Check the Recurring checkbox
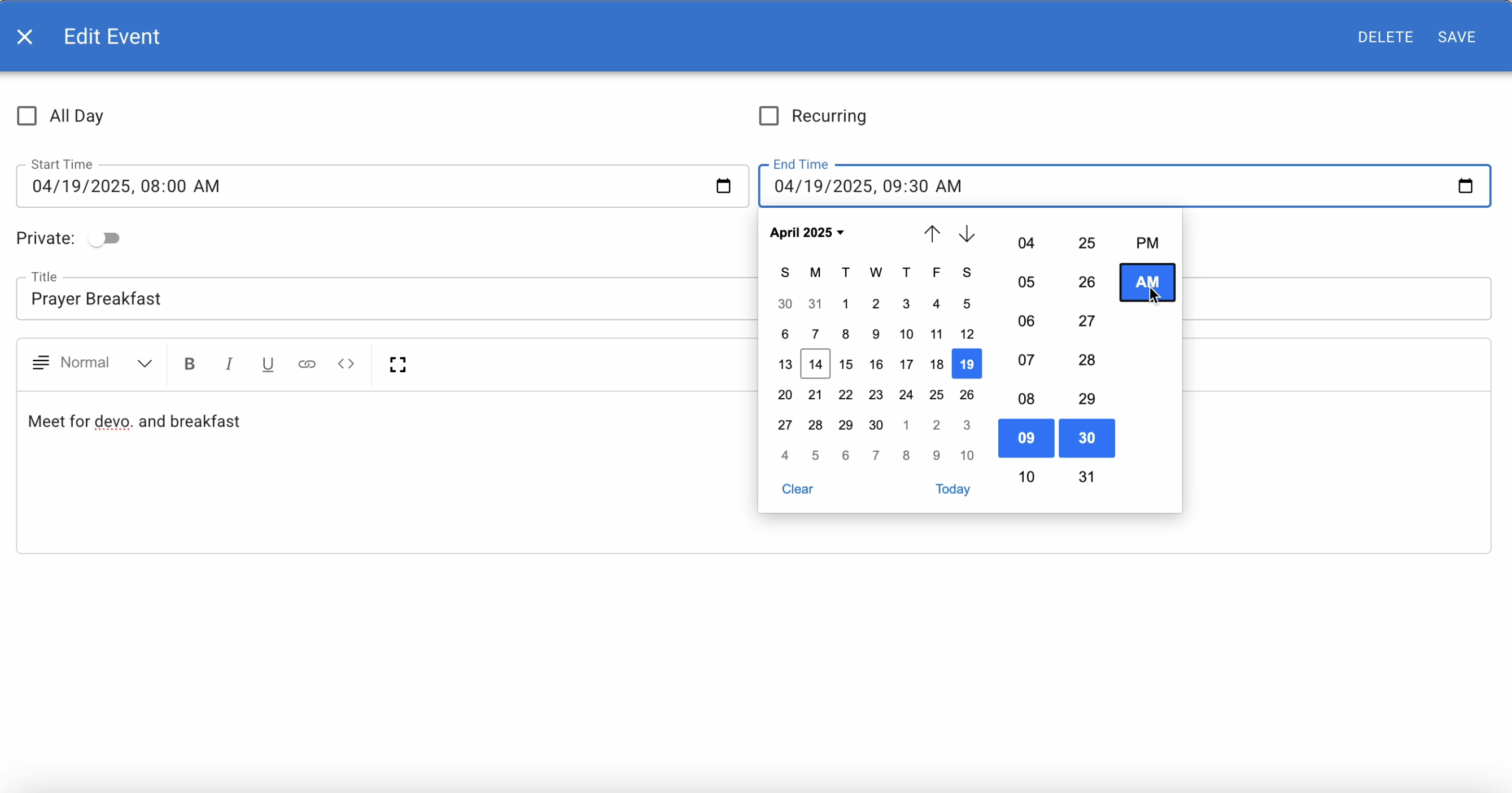The image size is (1512, 793). click(769, 116)
